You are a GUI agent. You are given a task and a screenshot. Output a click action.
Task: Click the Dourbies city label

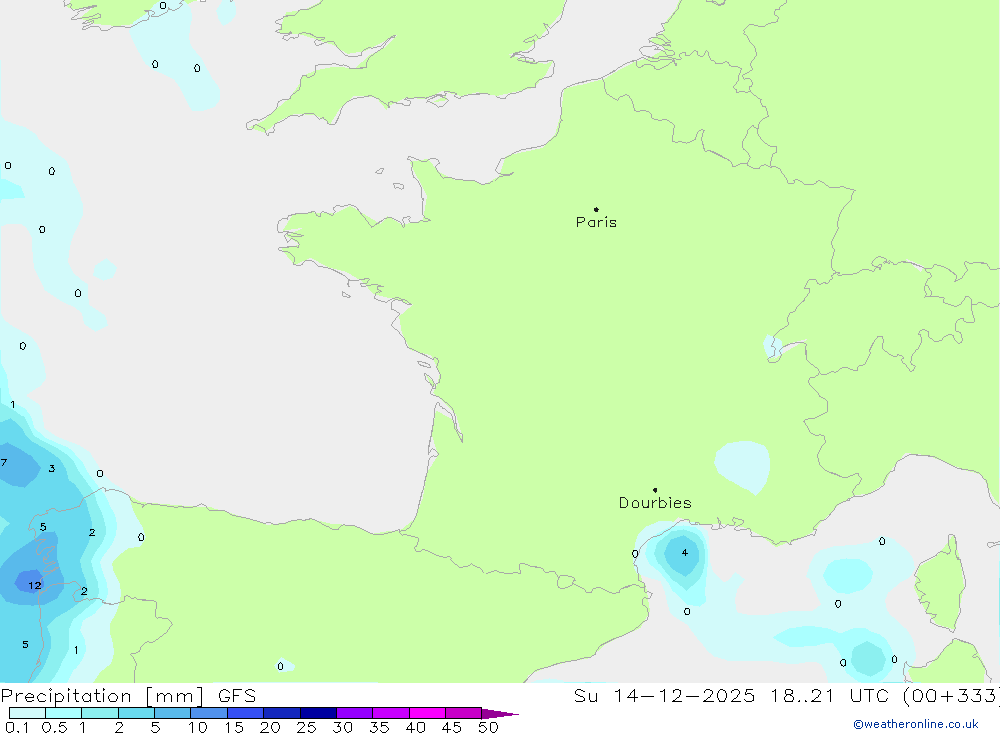coord(655,503)
